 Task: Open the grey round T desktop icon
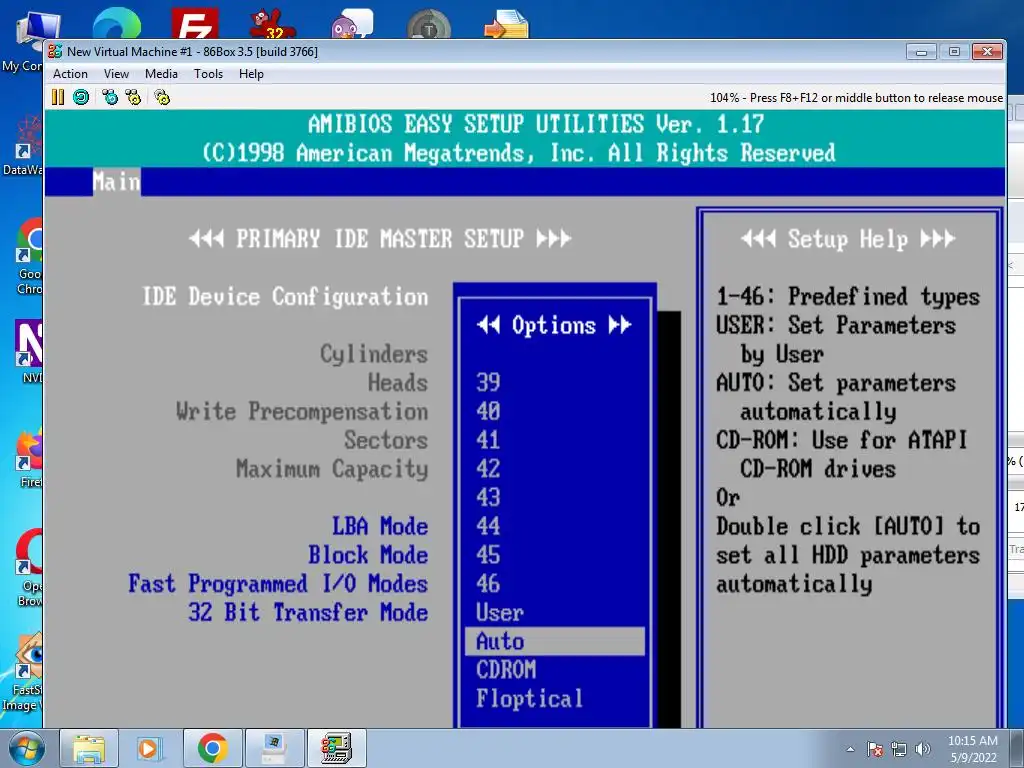[429, 25]
